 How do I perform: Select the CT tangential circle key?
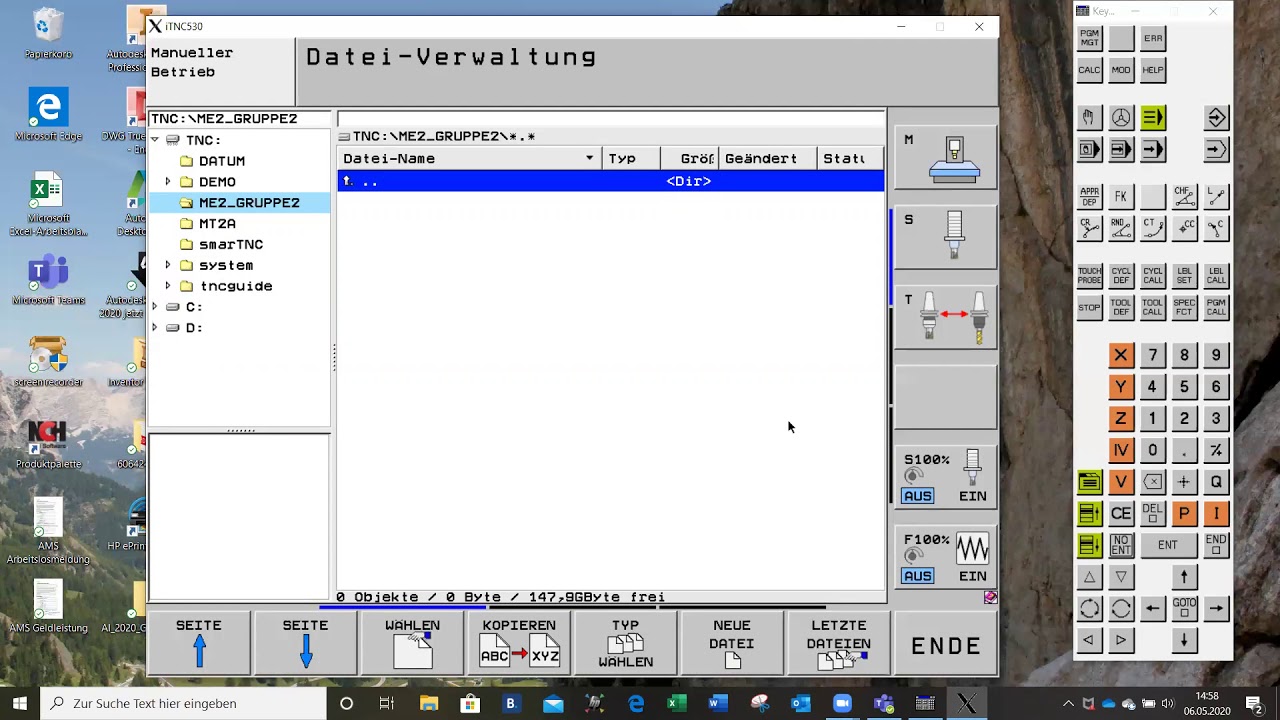pyautogui.click(x=1153, y=229)
